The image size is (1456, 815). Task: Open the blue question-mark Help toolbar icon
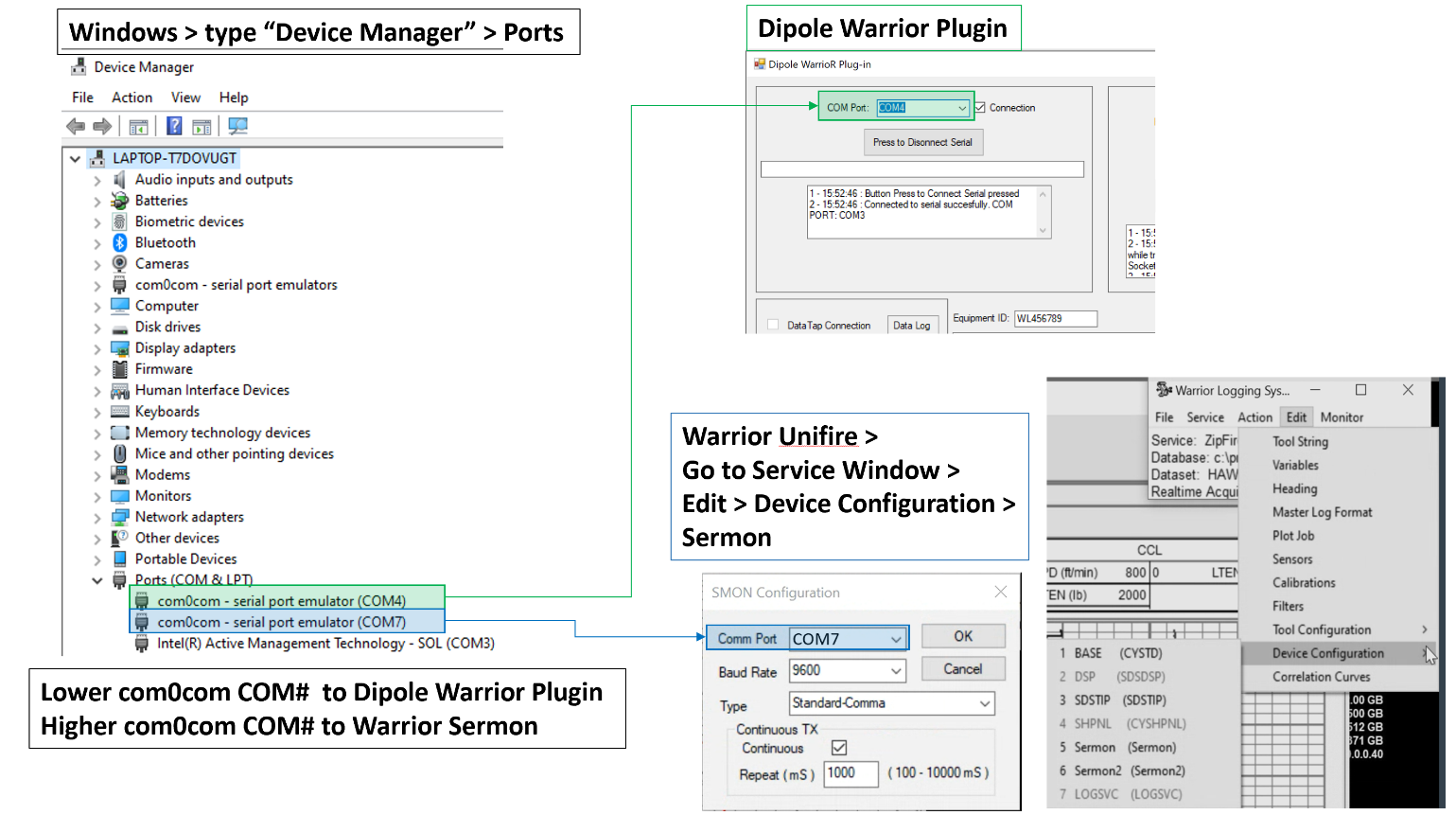174,126
